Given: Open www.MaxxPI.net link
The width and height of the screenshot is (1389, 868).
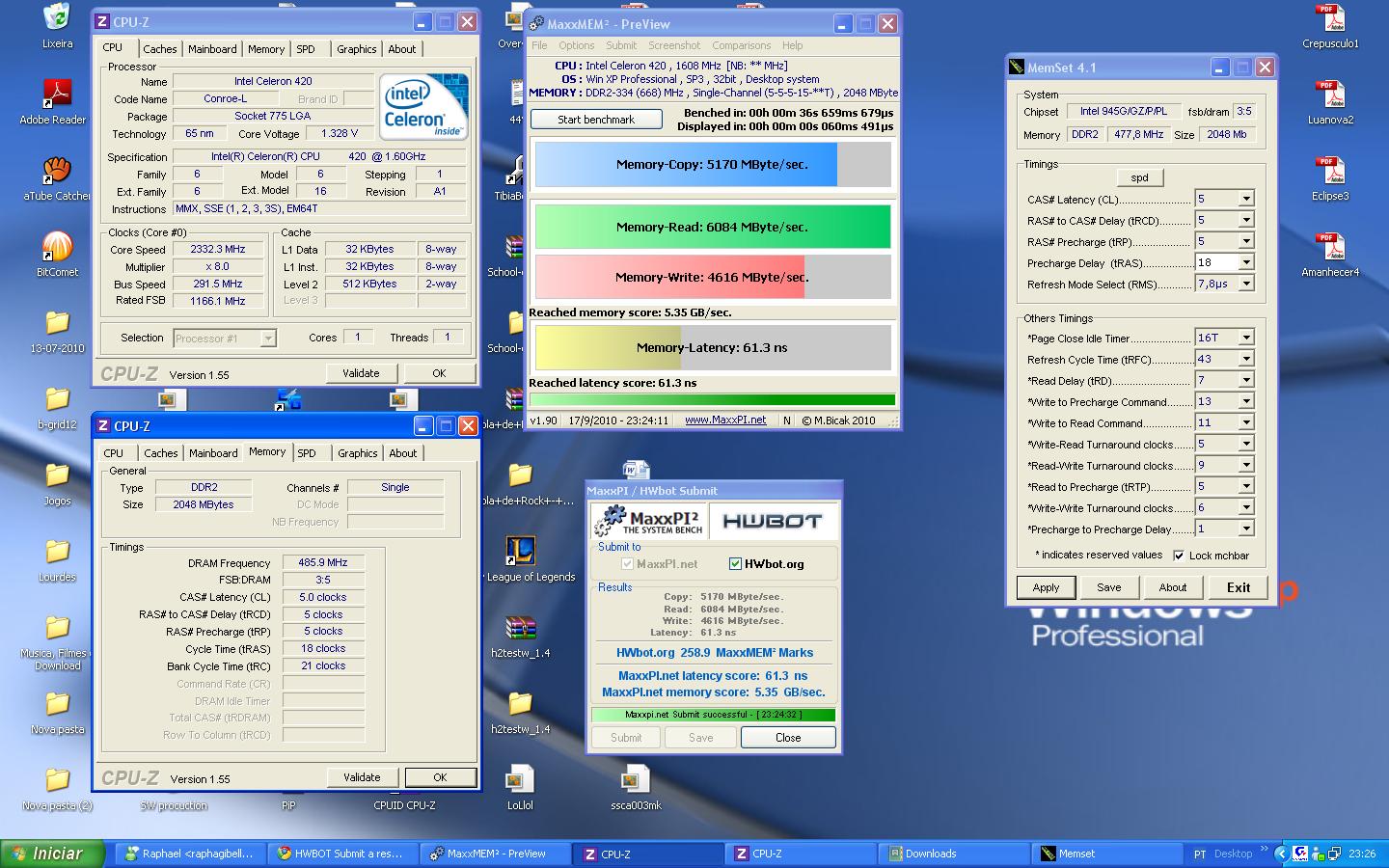Looking at the screenshot, I should (725, 420).
